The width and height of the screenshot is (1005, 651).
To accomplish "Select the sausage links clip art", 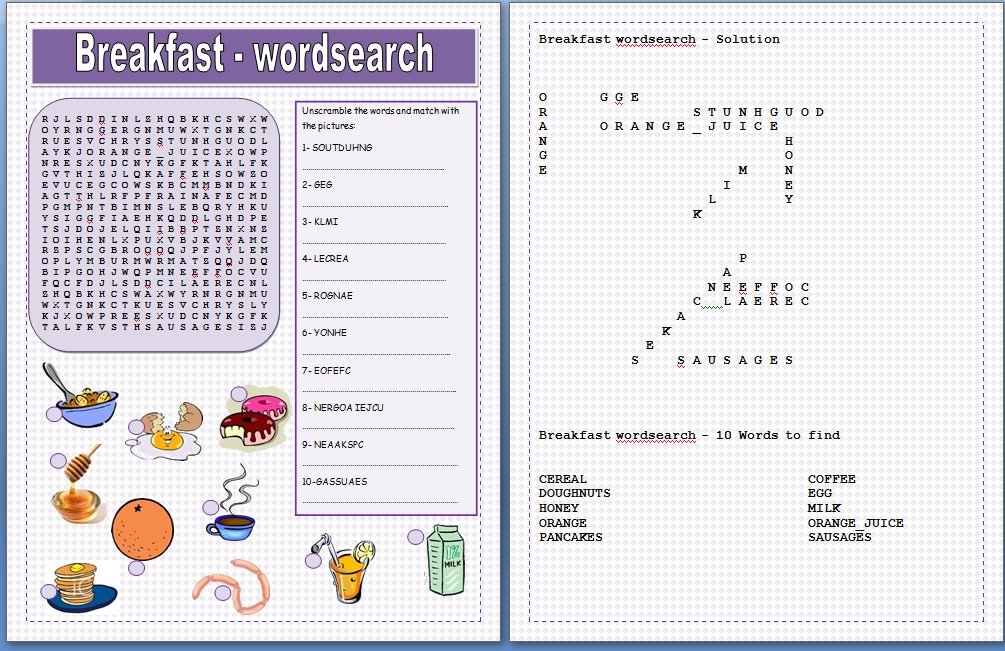I will [x=233, y=586].
